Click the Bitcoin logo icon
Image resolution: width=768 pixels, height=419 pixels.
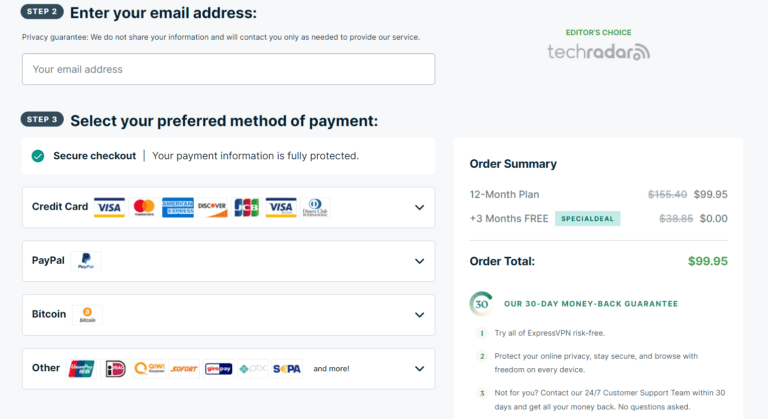coord(87,315)
